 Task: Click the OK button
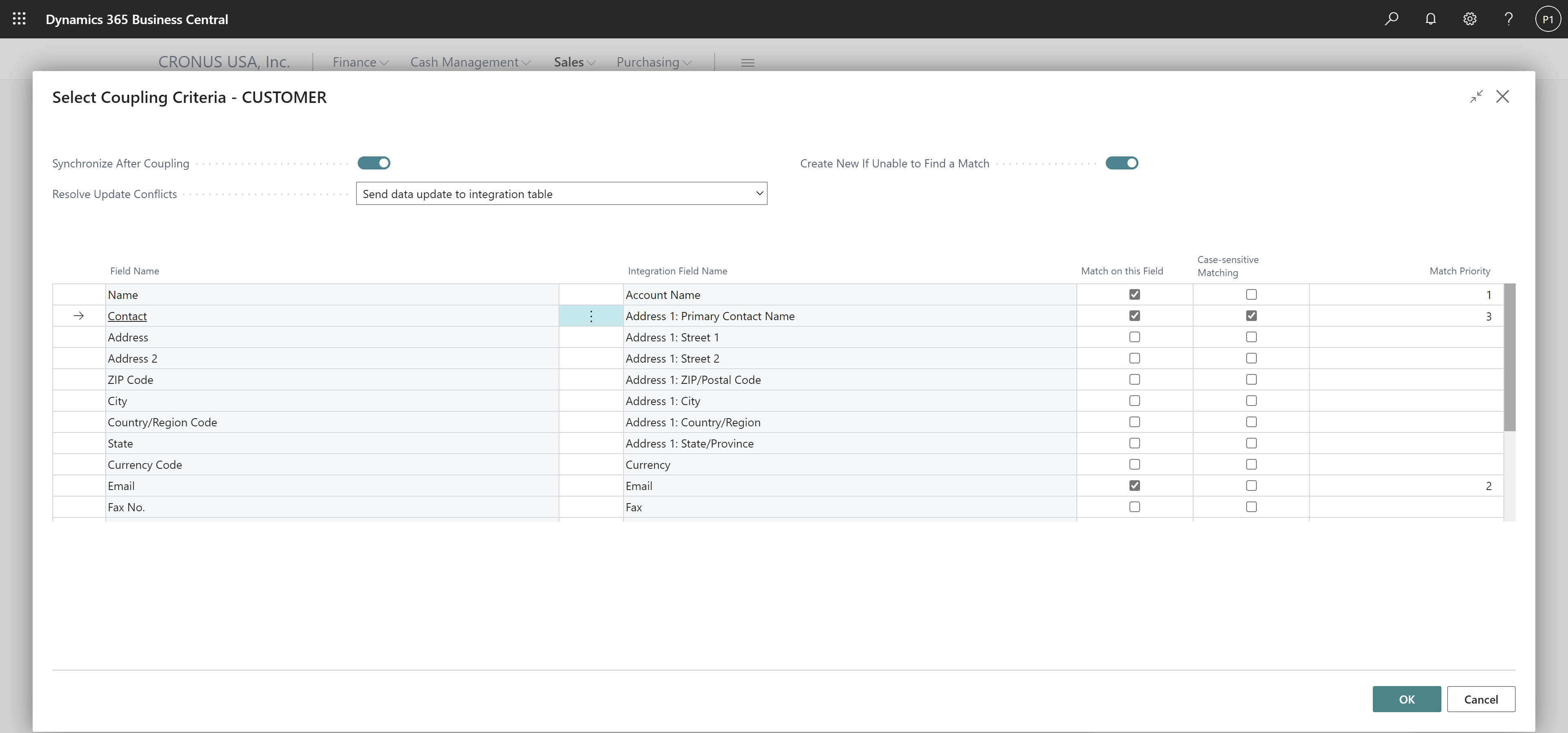click(x=1406, y=699)
